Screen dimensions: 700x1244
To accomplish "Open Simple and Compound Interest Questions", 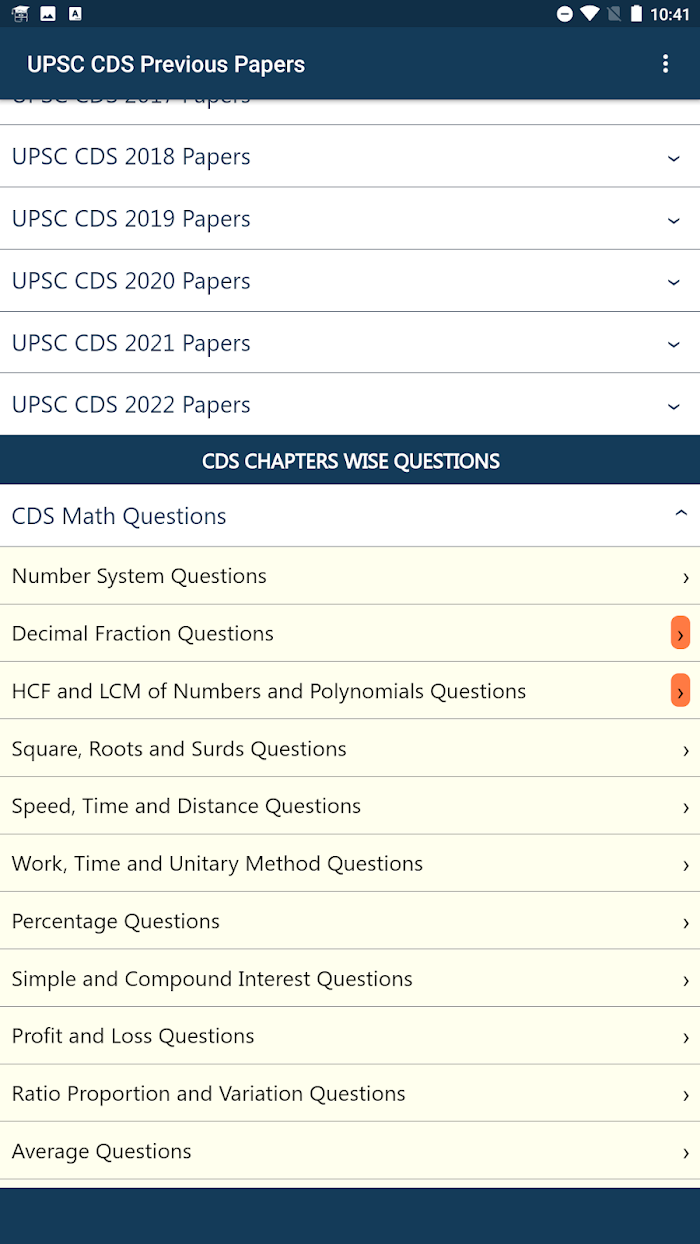I will [350, 979].
